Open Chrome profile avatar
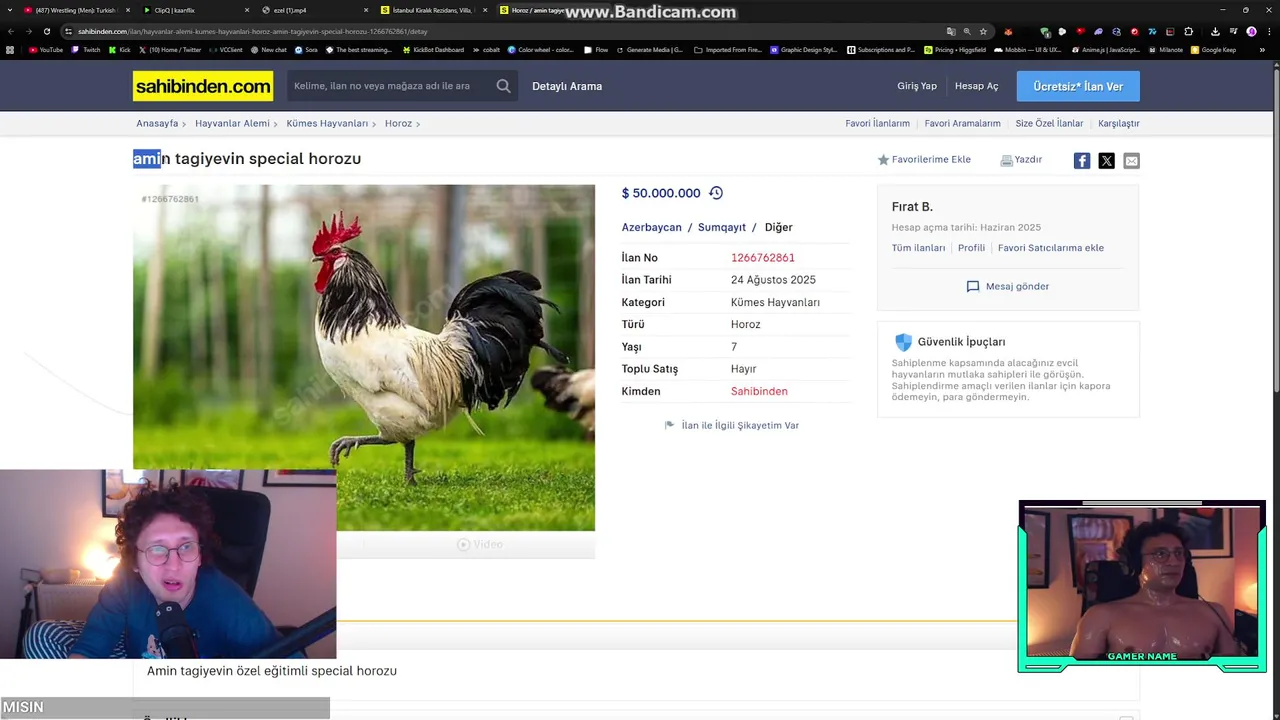This screenshot has height=720, width=1280. (1251, 31)
